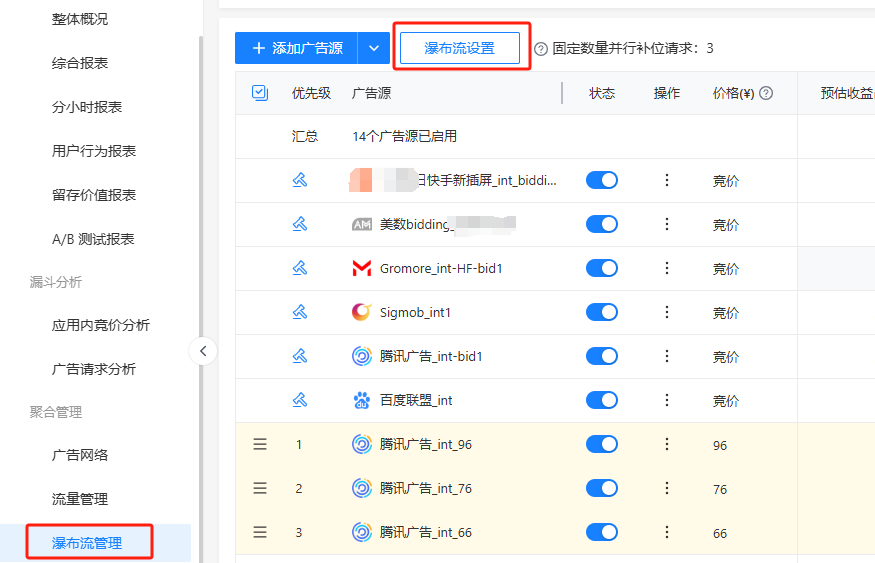Click the help icon before 固定数量并行补位请求
This screenshot has height=563, width=875.
[x=541, y=48]
